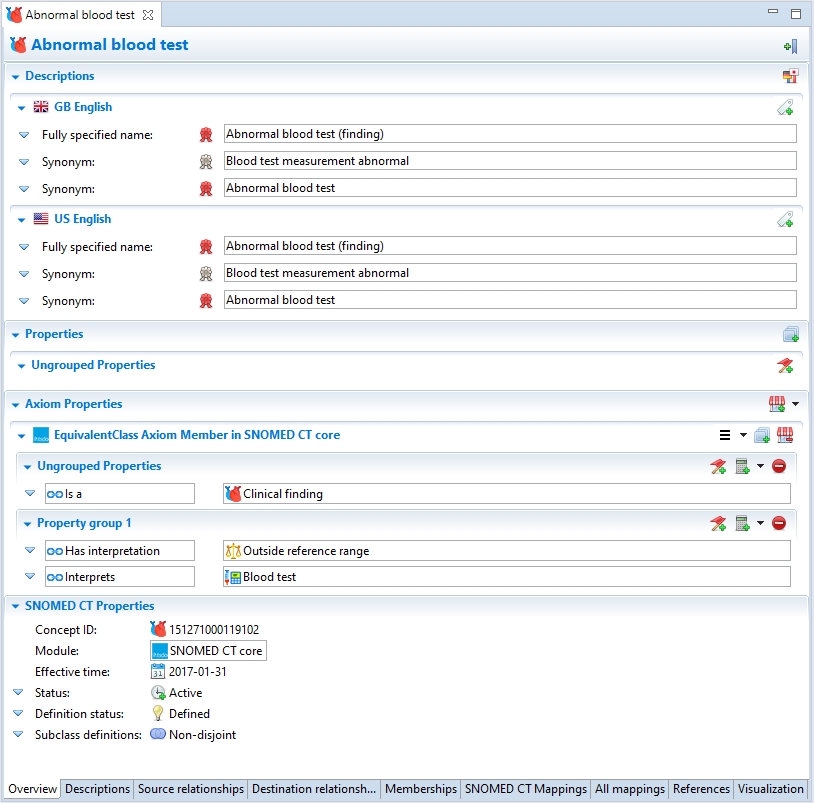
Task: Click add description icon in US English section
Action: pos(785,220)
